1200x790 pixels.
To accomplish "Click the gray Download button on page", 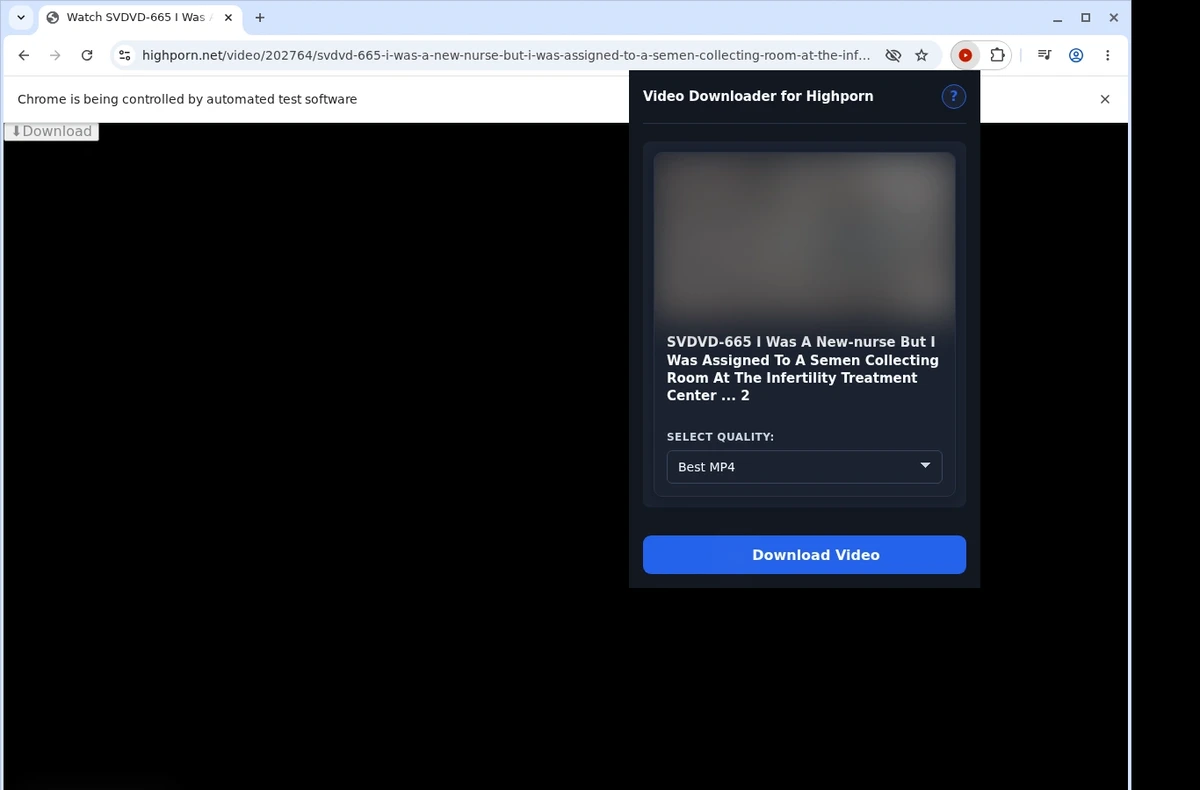I will point(51,131).
